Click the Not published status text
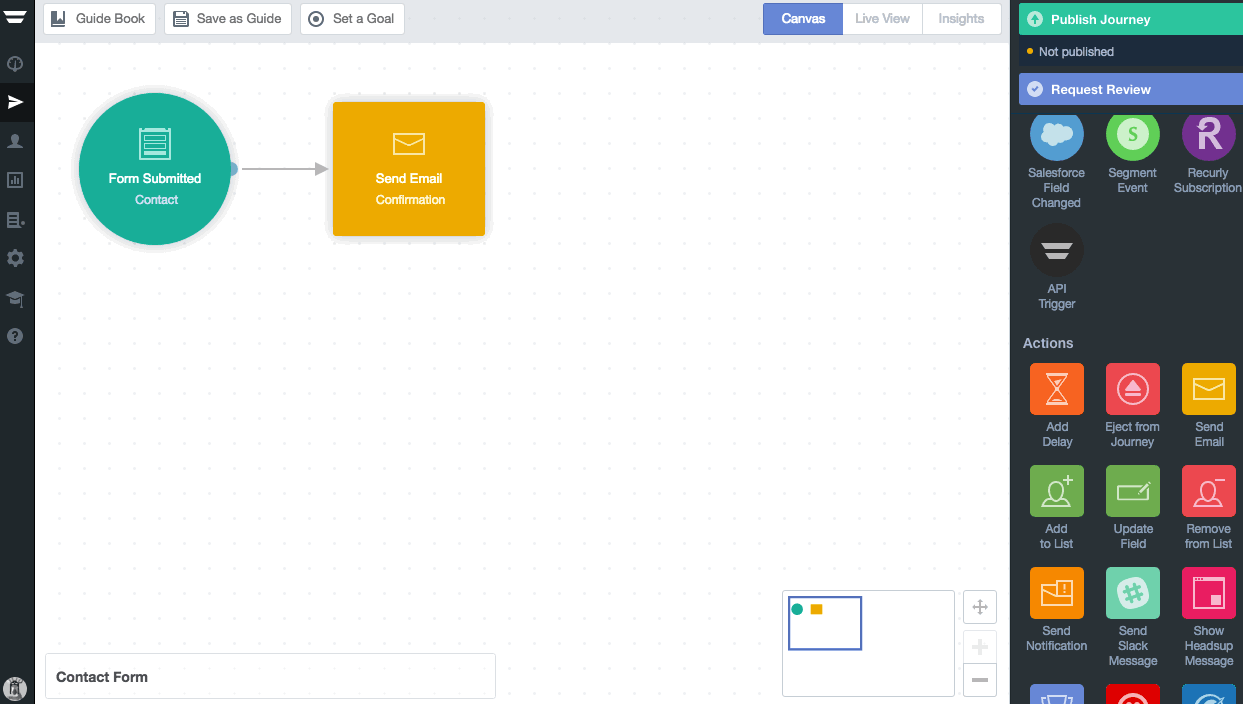This screenshot has width=1243, height=704. point(1076,52)
